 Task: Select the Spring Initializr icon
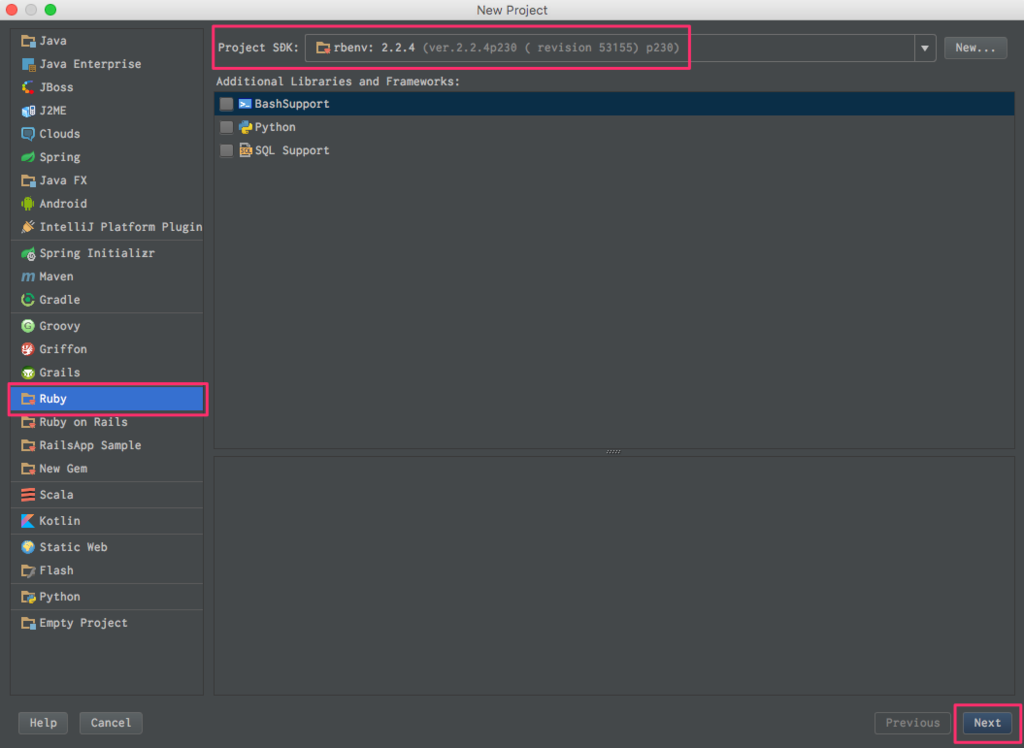pyautogui.click(x=28, y=253)
